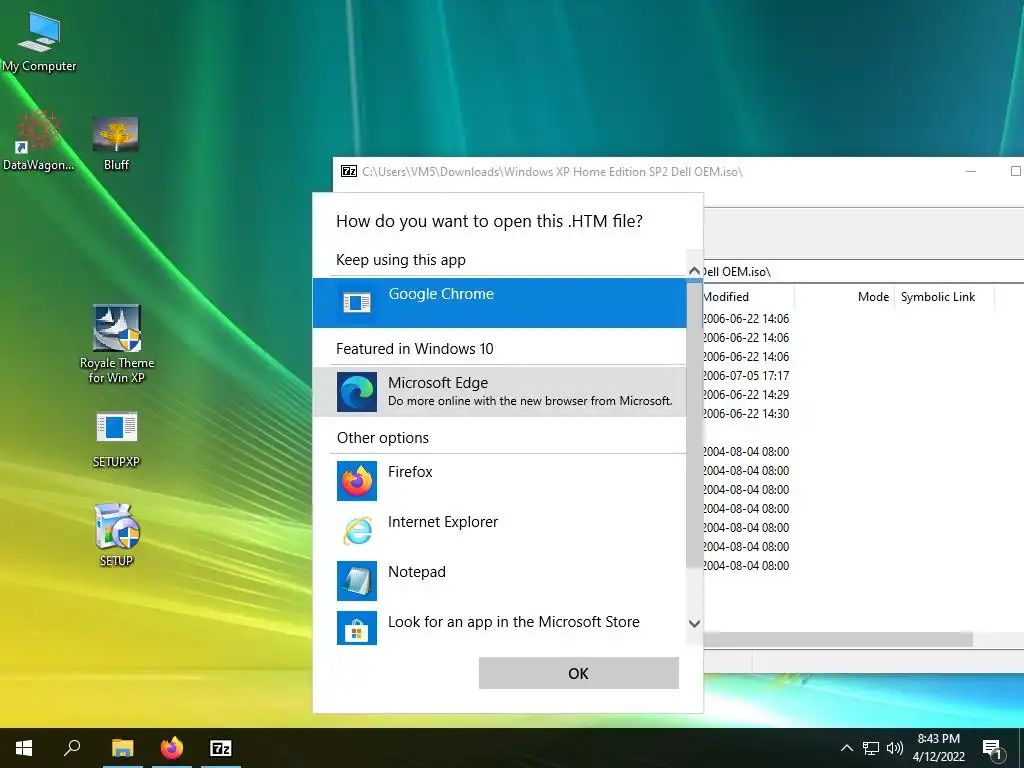Look for an app in the Microsoft Store
Viewport: 1024px width, 768px height.
pos(500,628)
